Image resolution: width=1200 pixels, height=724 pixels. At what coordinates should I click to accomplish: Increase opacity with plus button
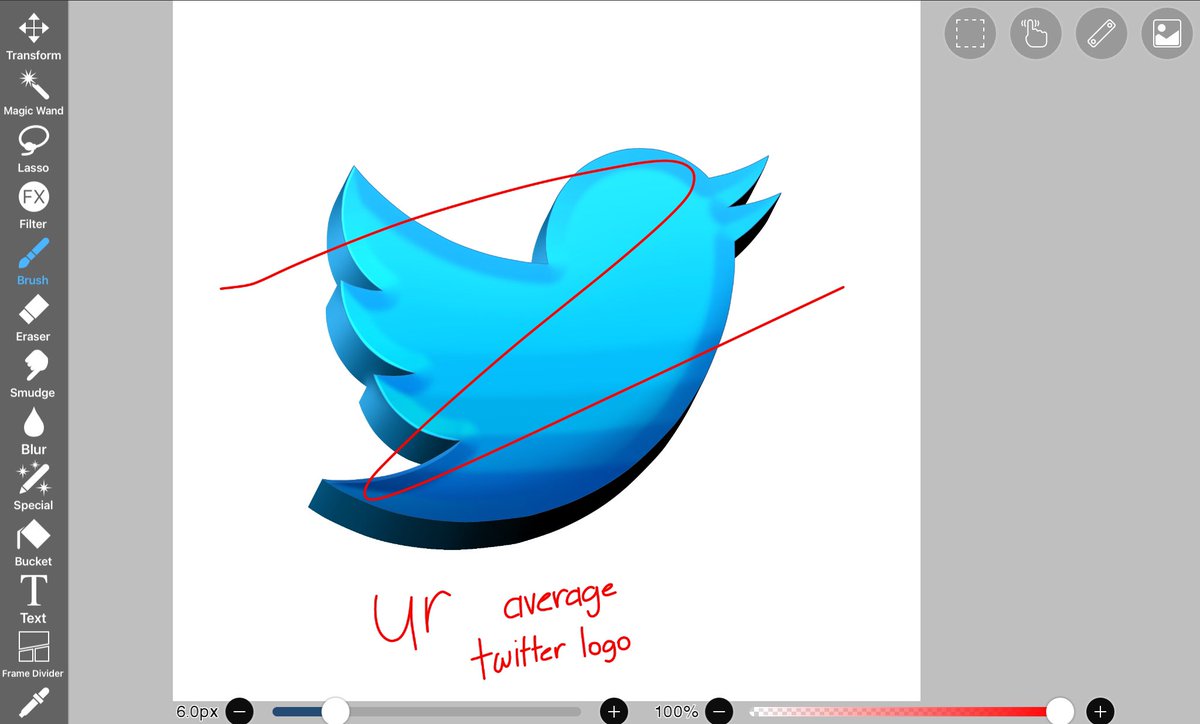[1100, 711]
